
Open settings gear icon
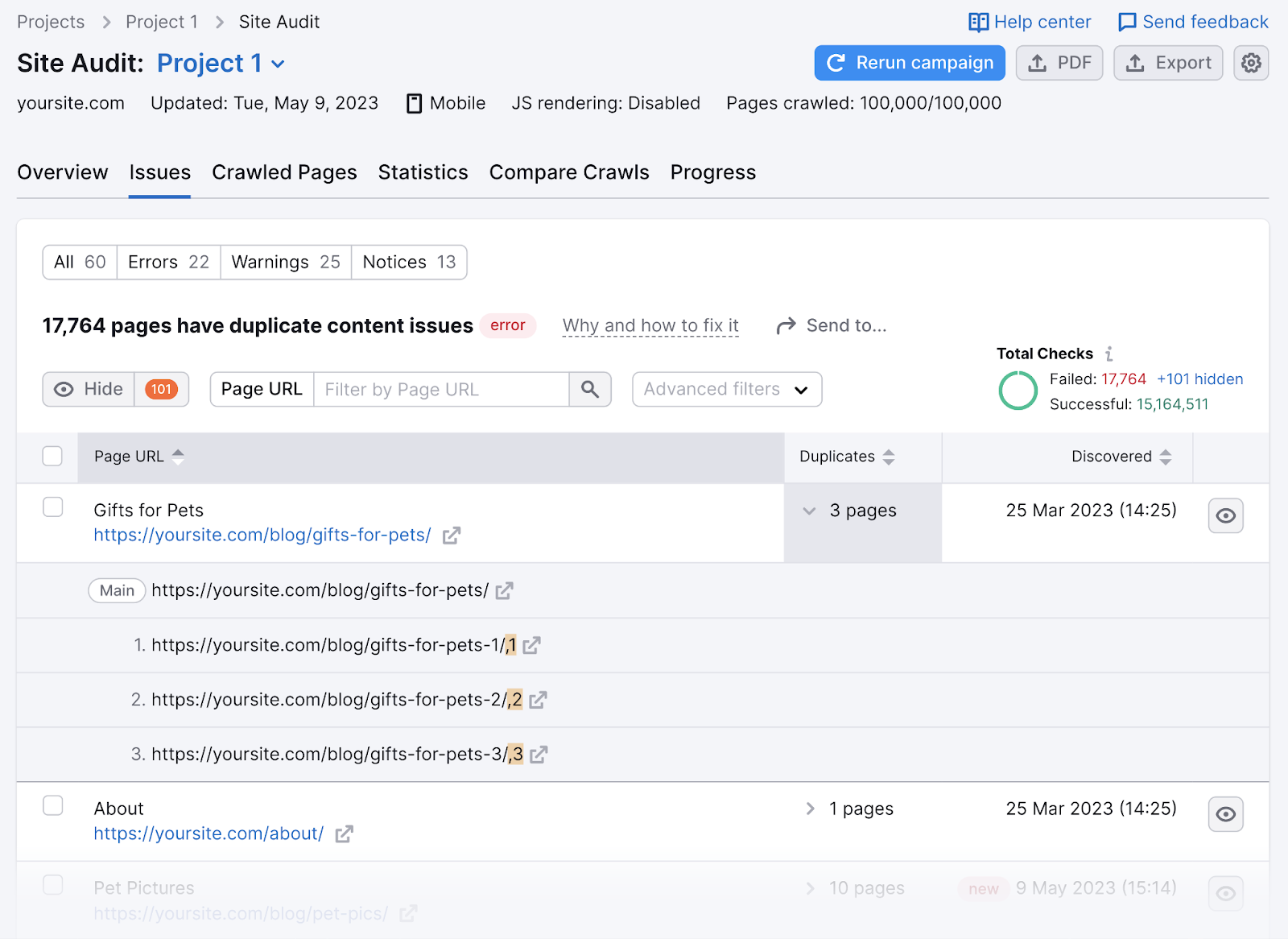pos(1250,63)
